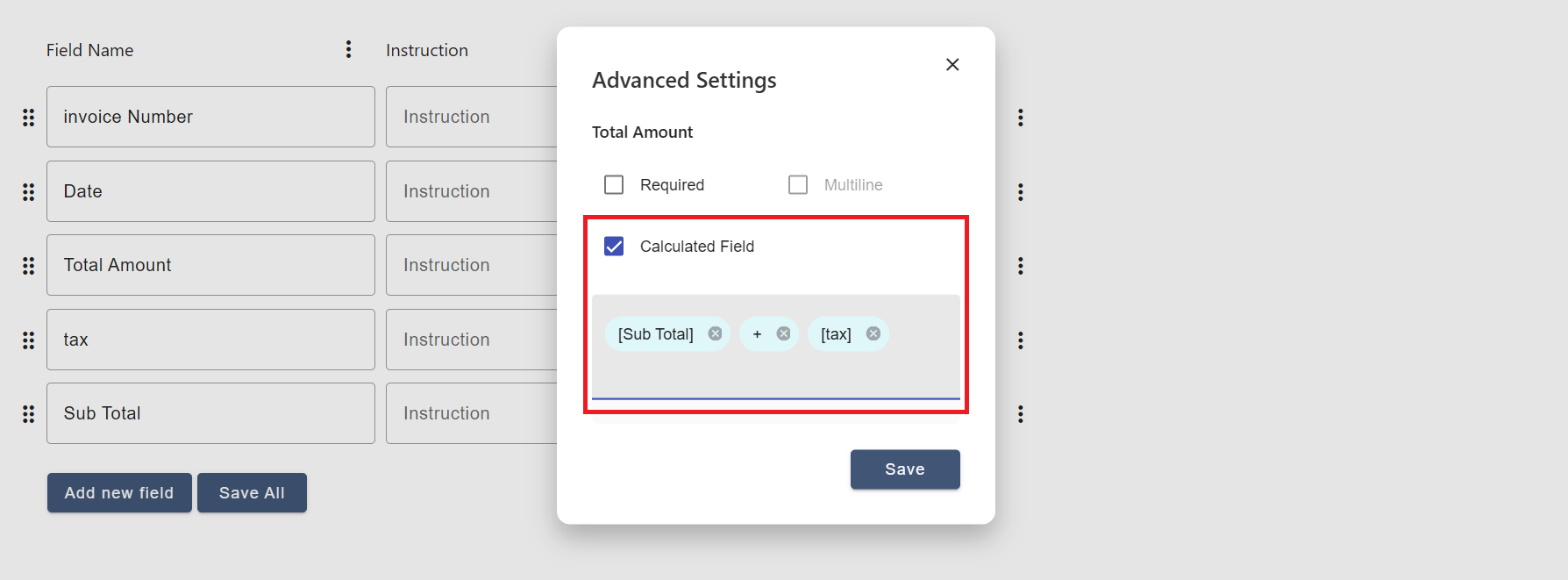Save the Advanced Settings
Screen dimensions: 1568x580
[904, 469]
